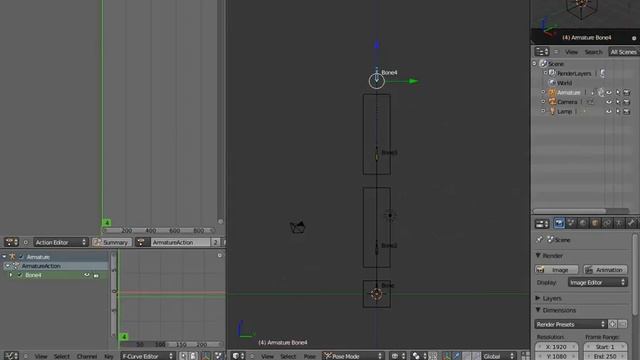Add a render preset with plus icon

[x=612, y=324]
